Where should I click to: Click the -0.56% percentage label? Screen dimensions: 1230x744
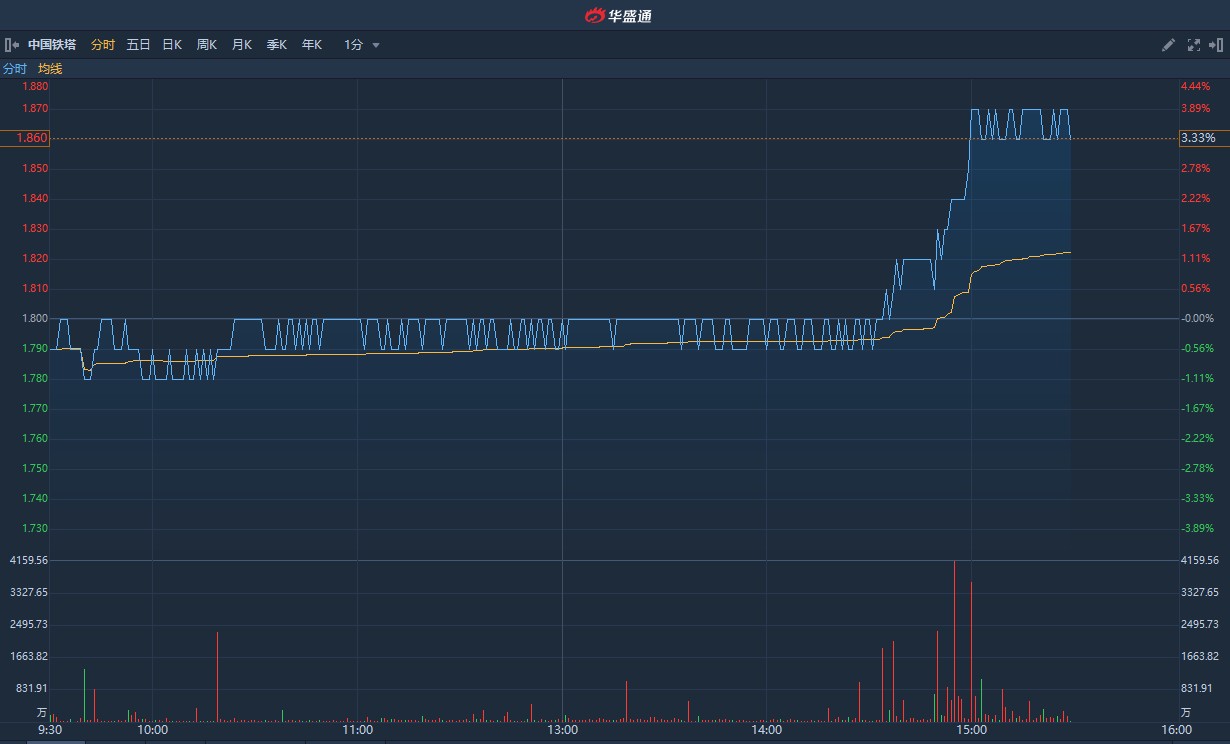tap(1197, 348)
